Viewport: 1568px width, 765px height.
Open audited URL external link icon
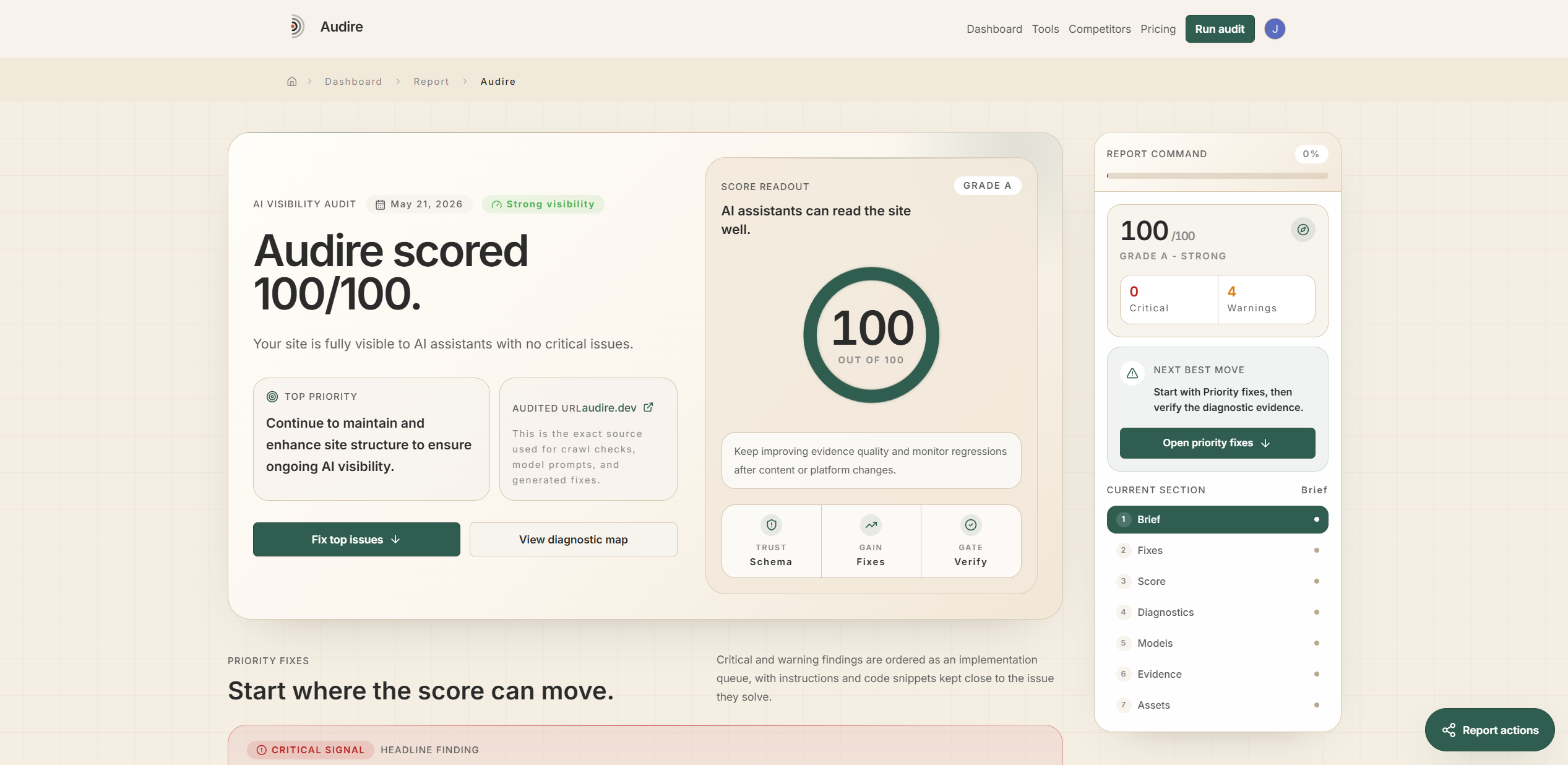pos(648,407)
